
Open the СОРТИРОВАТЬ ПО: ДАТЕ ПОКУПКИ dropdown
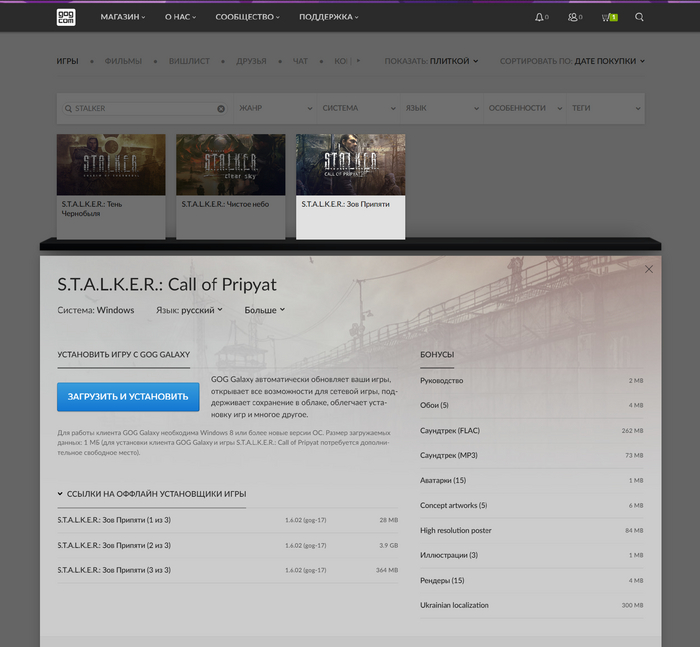pyautogui.click(x=572, y=61)
